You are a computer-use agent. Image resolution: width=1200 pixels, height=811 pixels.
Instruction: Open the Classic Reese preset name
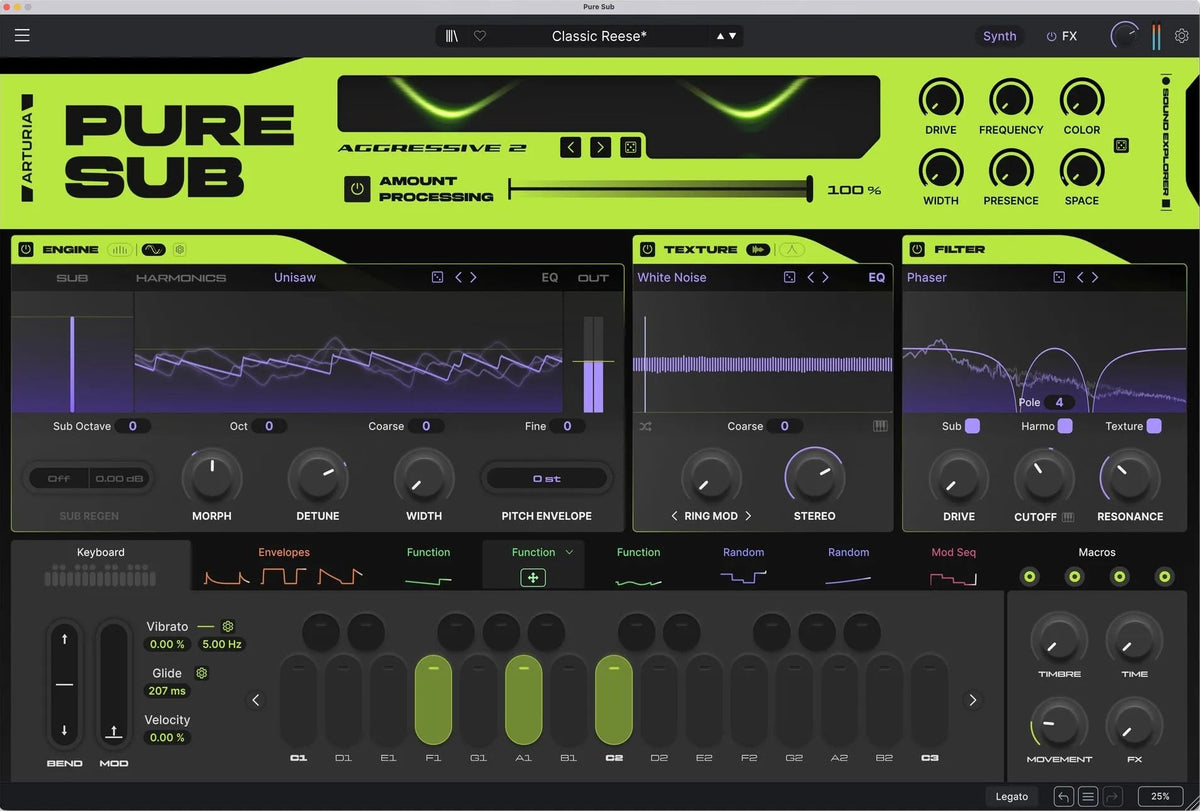tap(599, 36)
